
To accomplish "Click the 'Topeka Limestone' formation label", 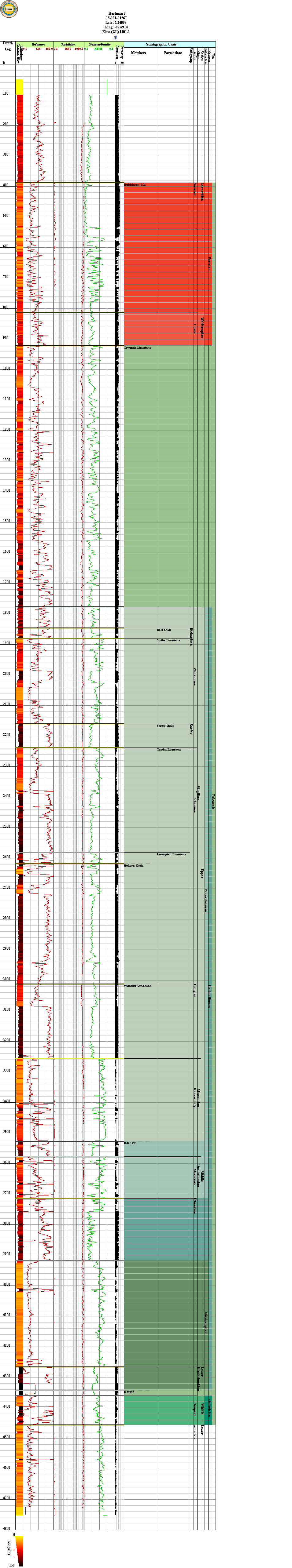I will (169, 749).
